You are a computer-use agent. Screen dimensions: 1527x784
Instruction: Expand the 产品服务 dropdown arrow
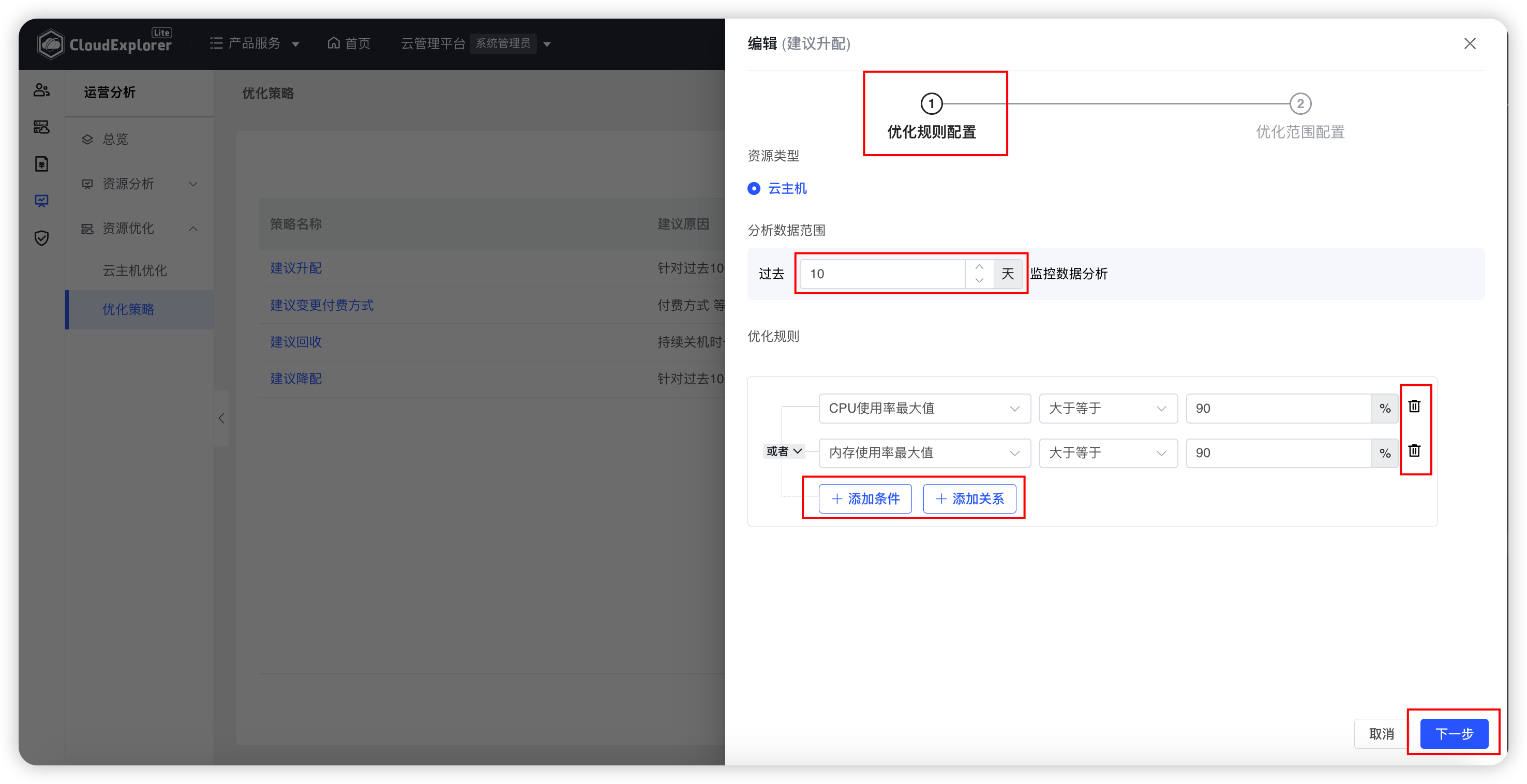click(x=296, y=44)
